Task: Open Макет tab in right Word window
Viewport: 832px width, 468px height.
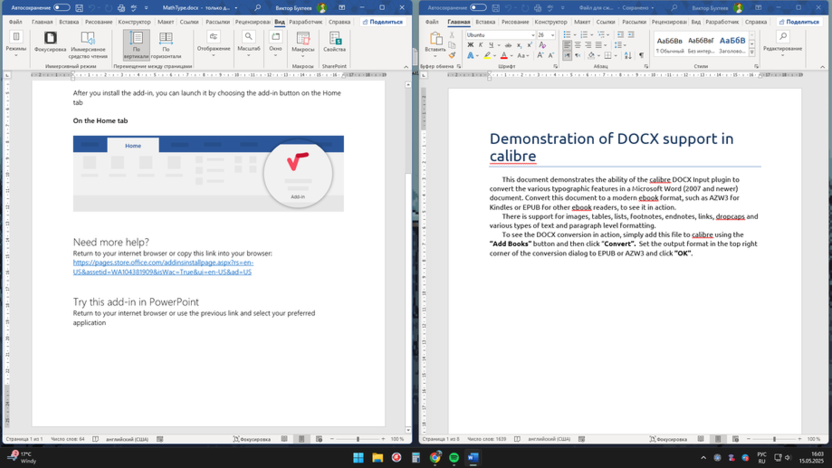Action: (582, 22)
